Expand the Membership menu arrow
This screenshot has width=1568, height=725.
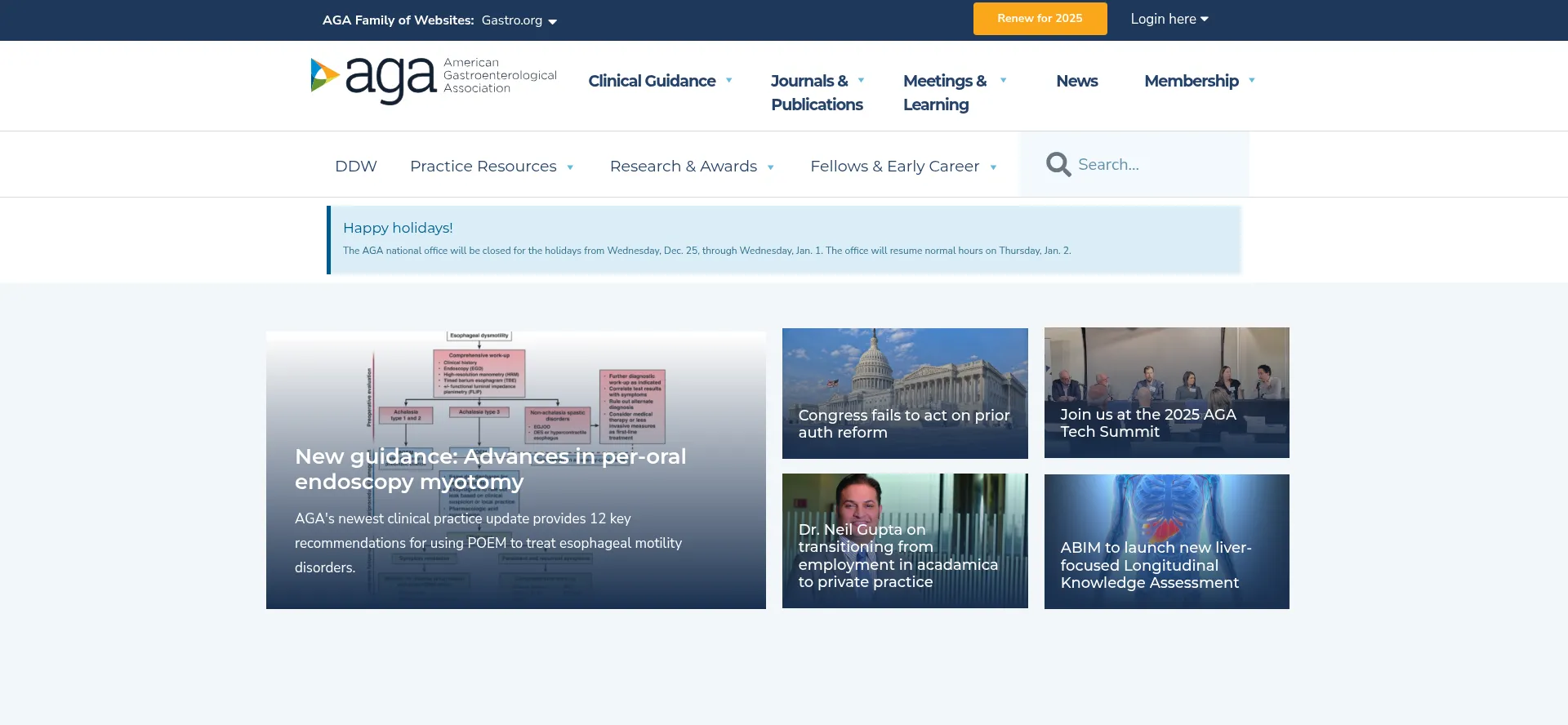[1251, 81]
